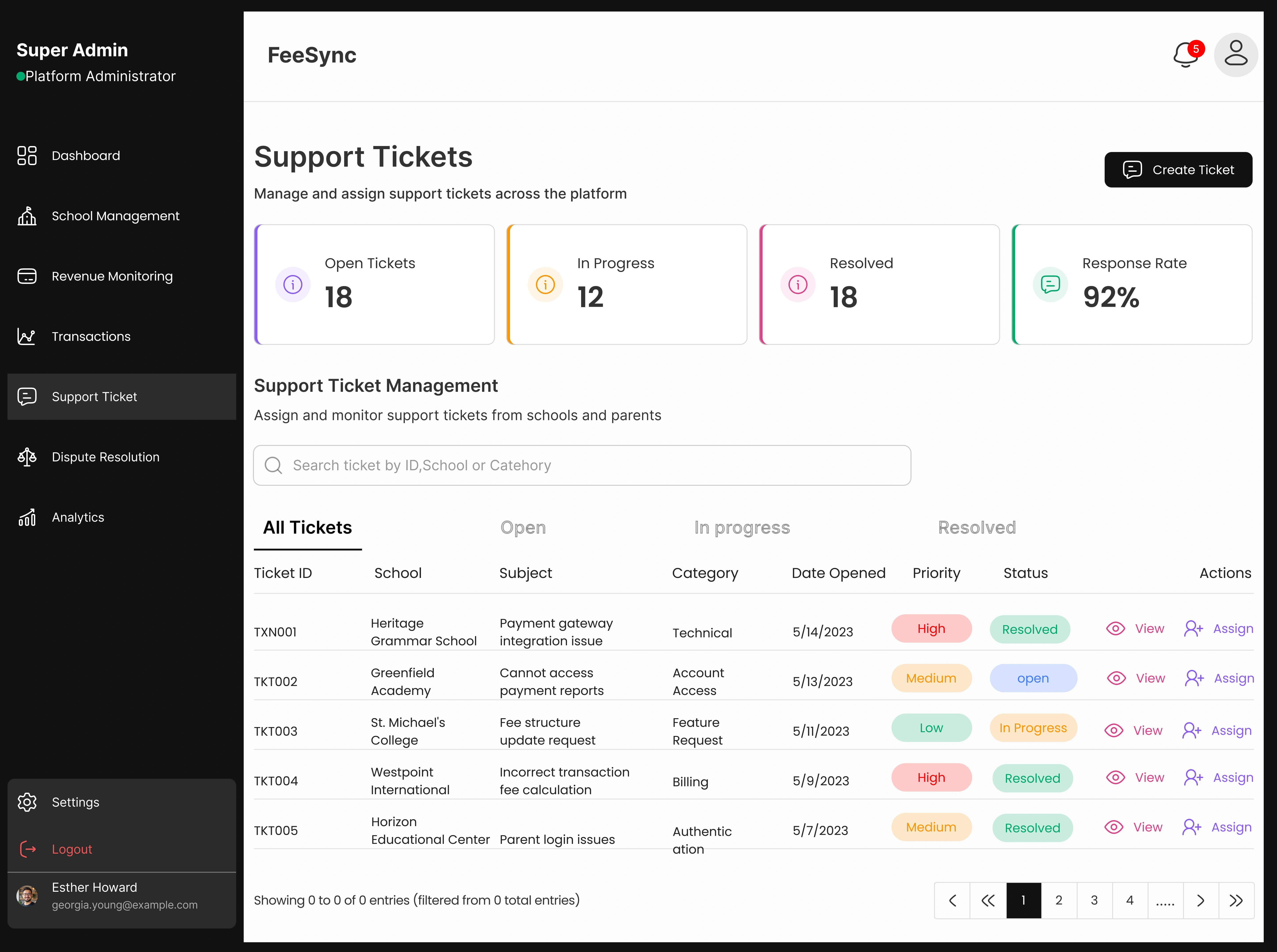Click Logout text in sidebar
Screen dimensions: 1277x952
tap(72, 849)
